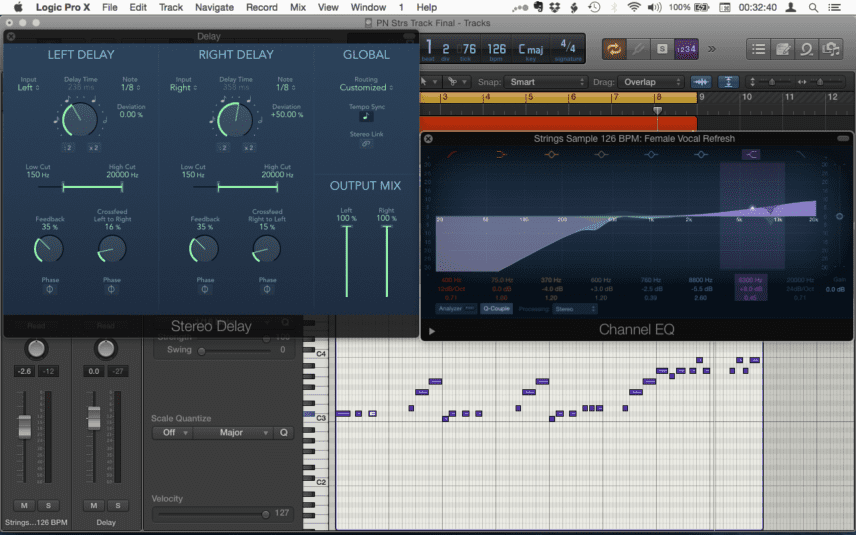The height and width of the screenshot is (535, 856).
Task: Toggle the EQ low shelf band icon
Action: click(502, 155)
